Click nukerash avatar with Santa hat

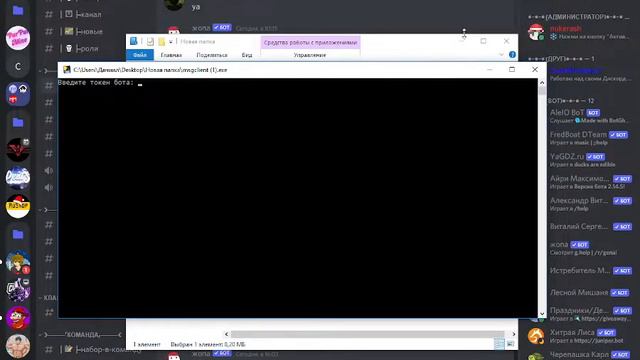point(536,32)
